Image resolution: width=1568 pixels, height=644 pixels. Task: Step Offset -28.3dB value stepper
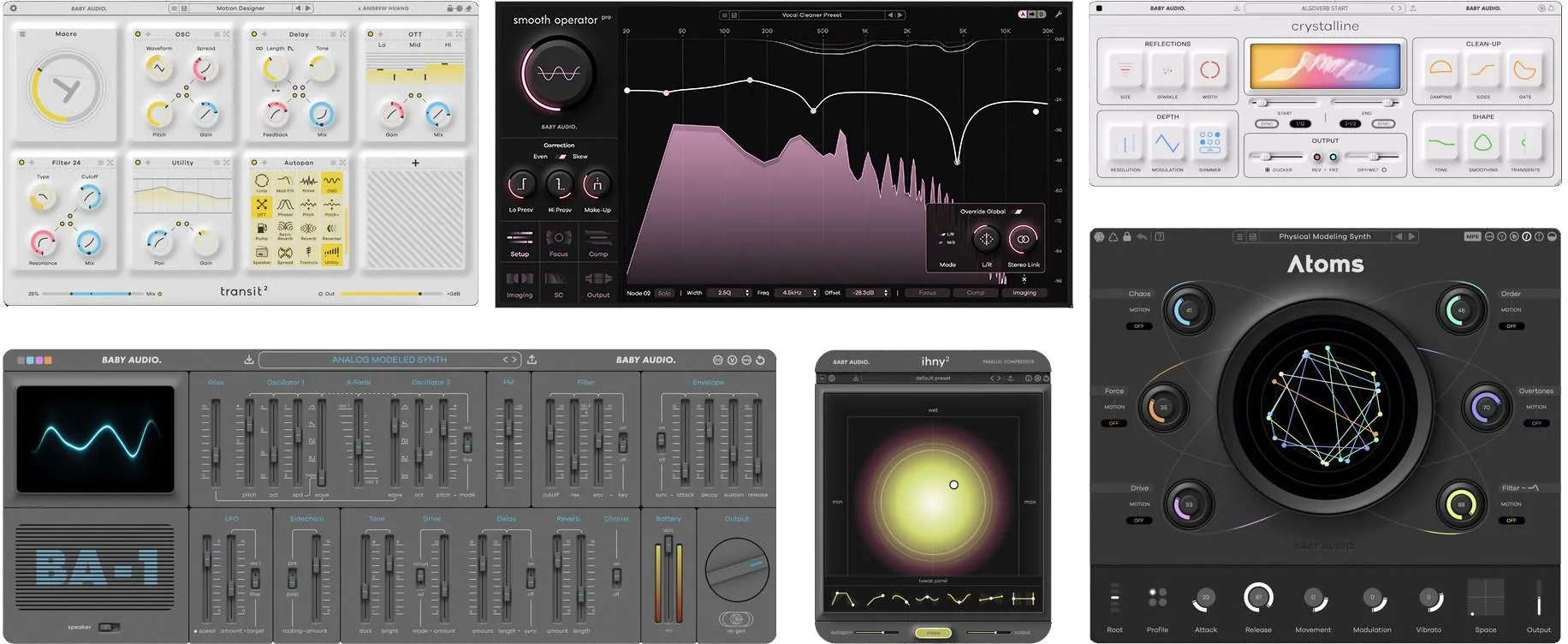point(886,293)
